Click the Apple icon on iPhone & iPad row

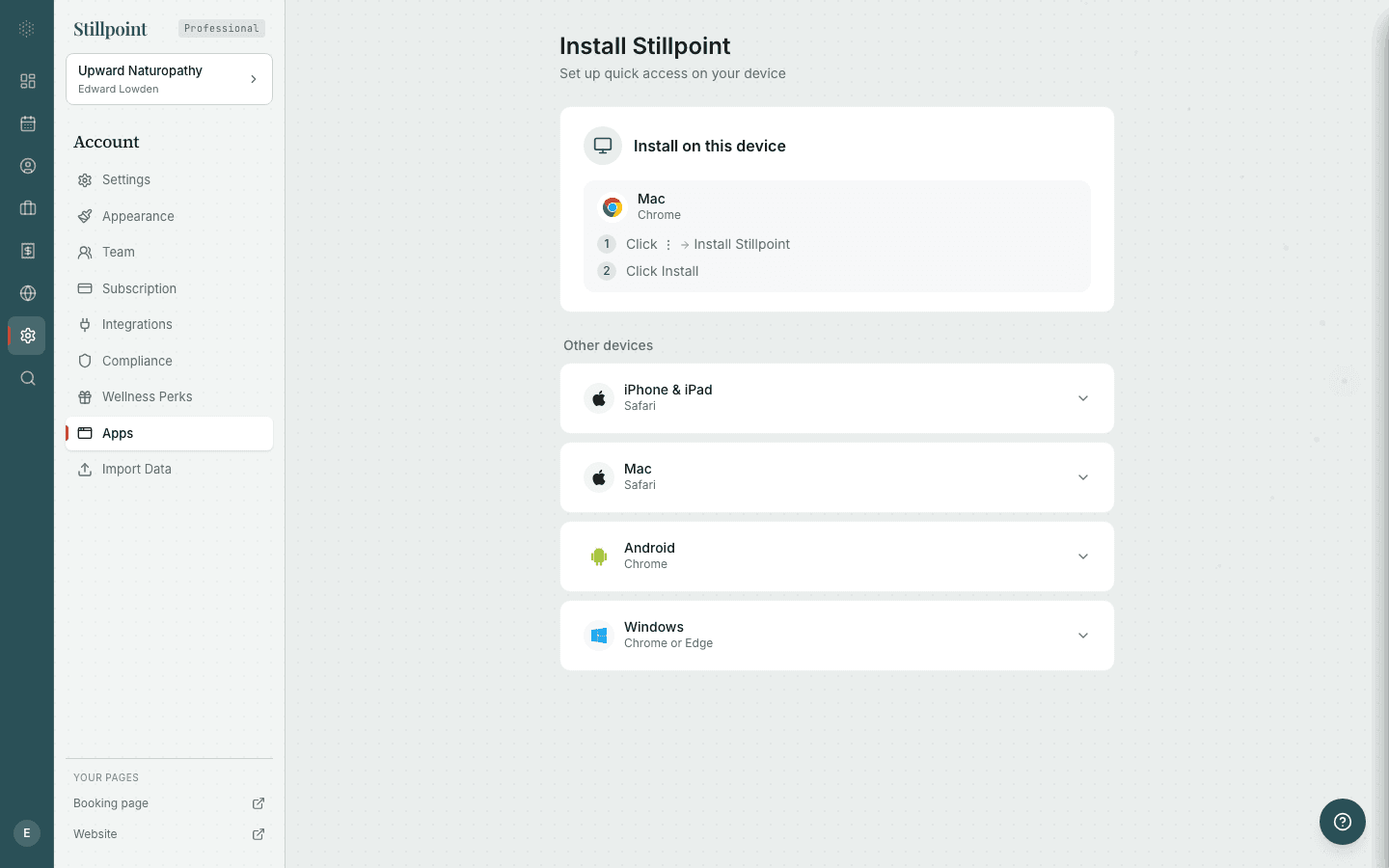coord(599,398)
